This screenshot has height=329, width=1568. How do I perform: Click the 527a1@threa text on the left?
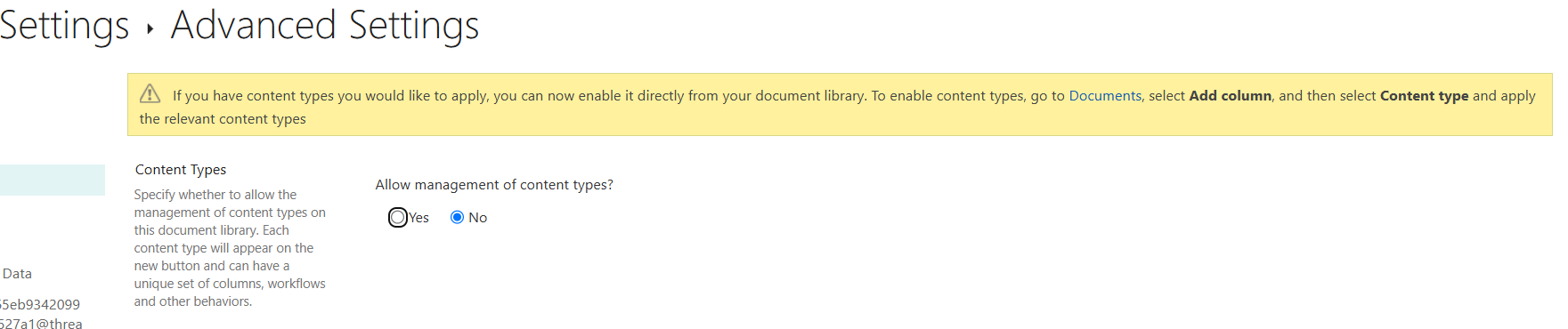41,324
